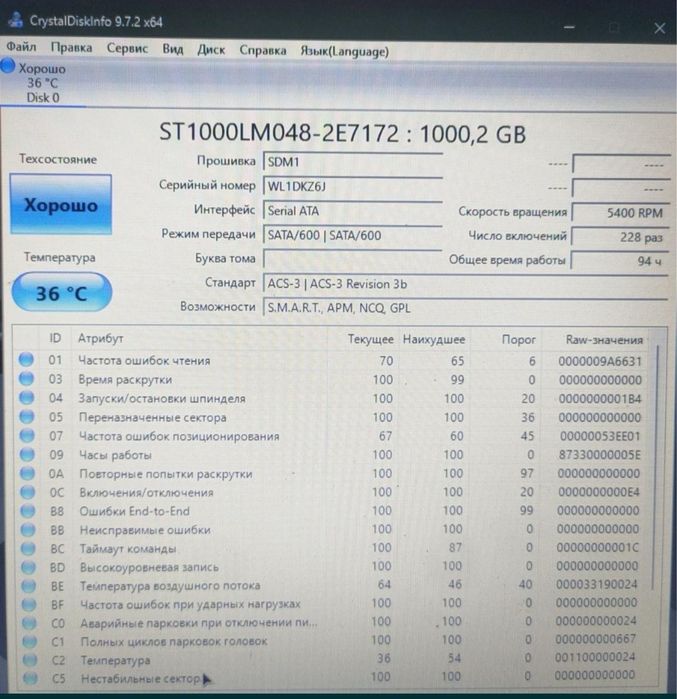
Task: Click status dot for attribute C0
Action: (29, 623)
